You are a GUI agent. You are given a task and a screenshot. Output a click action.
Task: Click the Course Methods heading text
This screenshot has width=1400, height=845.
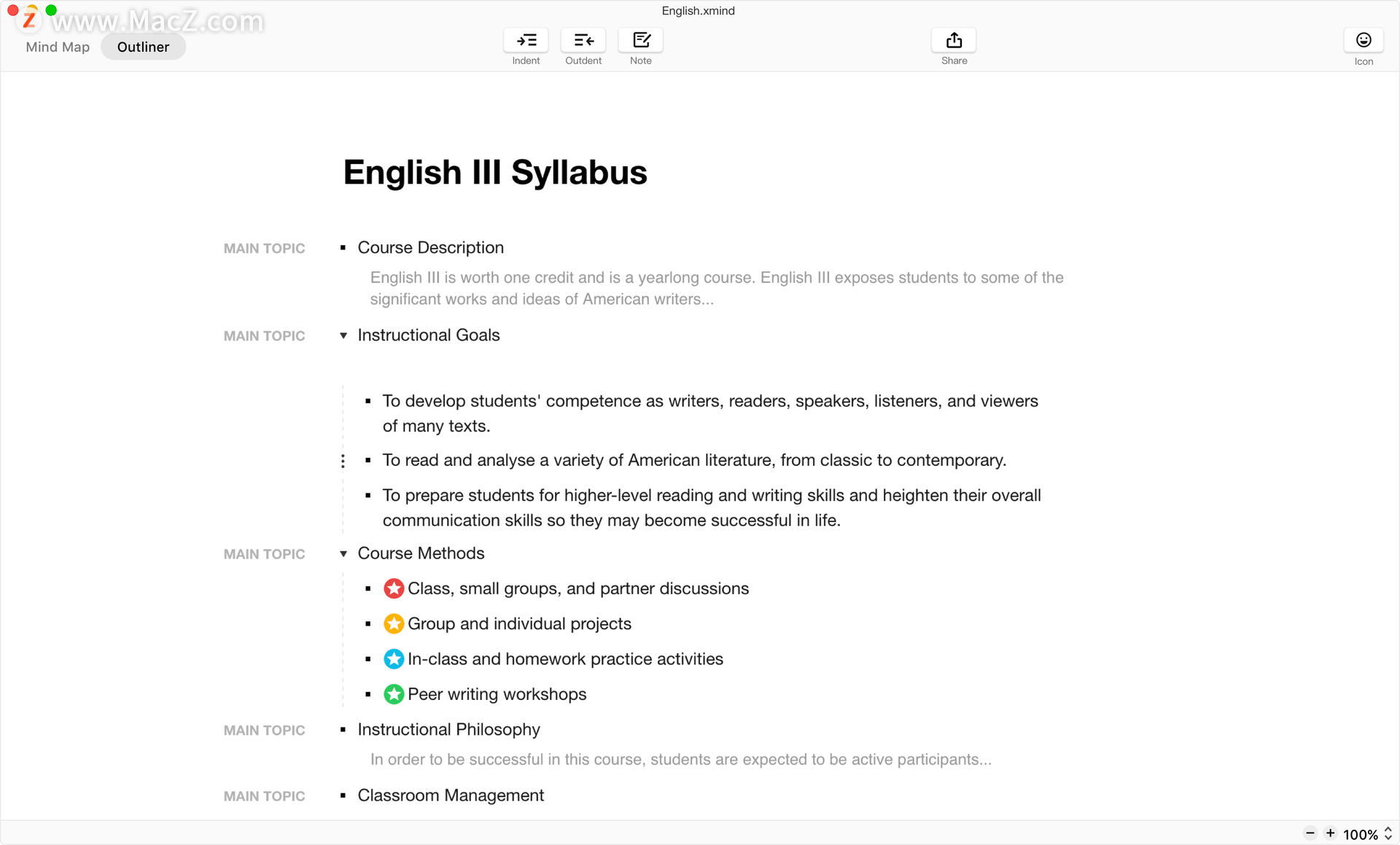coord(421,553)
